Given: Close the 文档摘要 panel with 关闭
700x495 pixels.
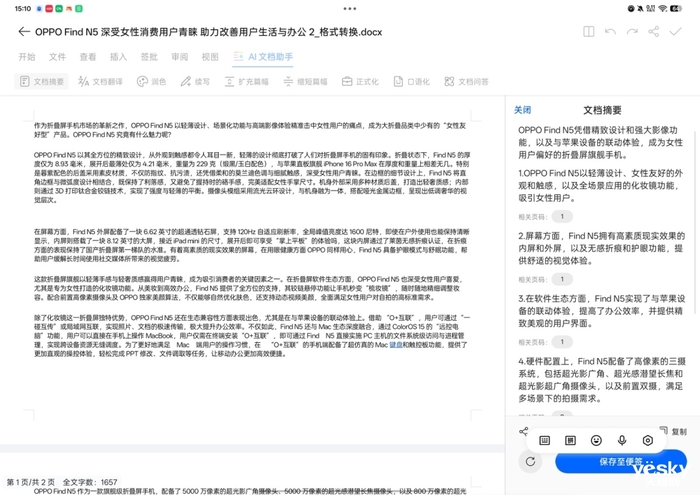Looking at the screenshot, I should pyautogui.click(x=522, y=110).
